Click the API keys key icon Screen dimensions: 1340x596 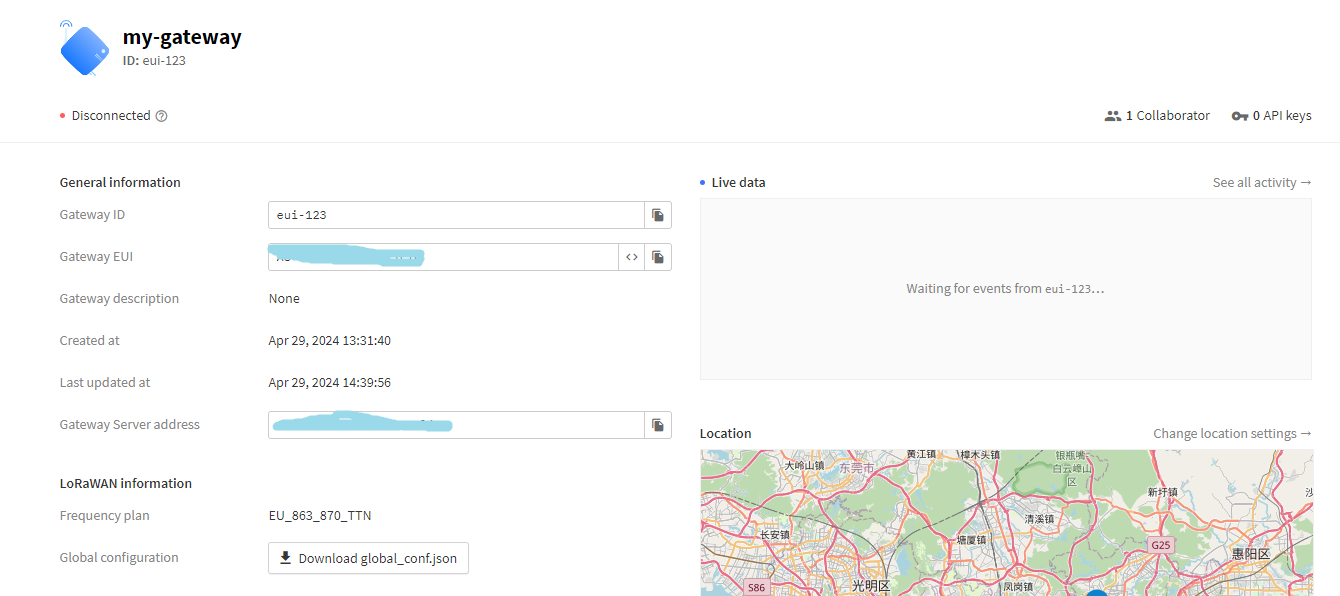click(1239, 116)
